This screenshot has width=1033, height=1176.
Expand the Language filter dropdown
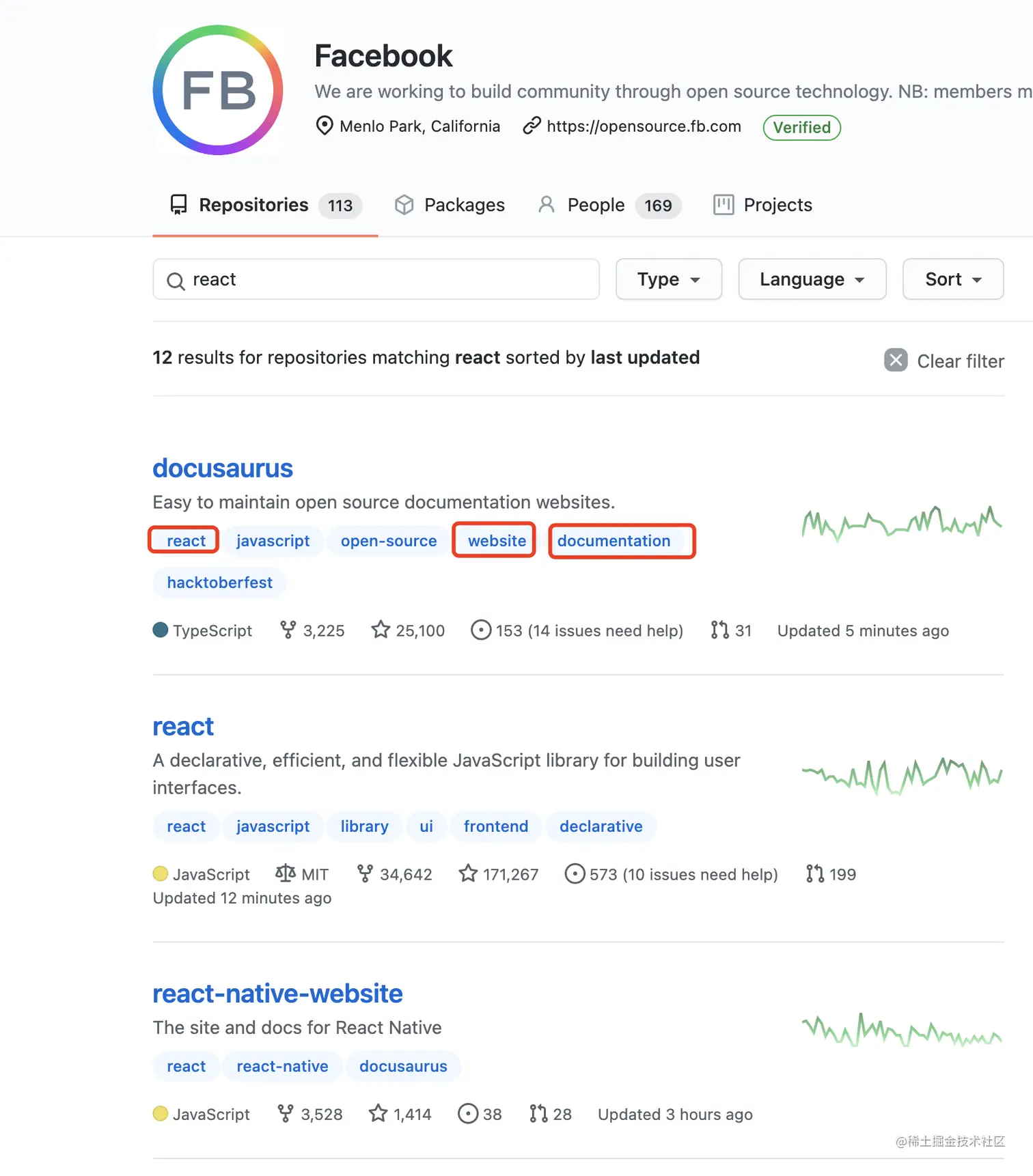tap(812, 279)
